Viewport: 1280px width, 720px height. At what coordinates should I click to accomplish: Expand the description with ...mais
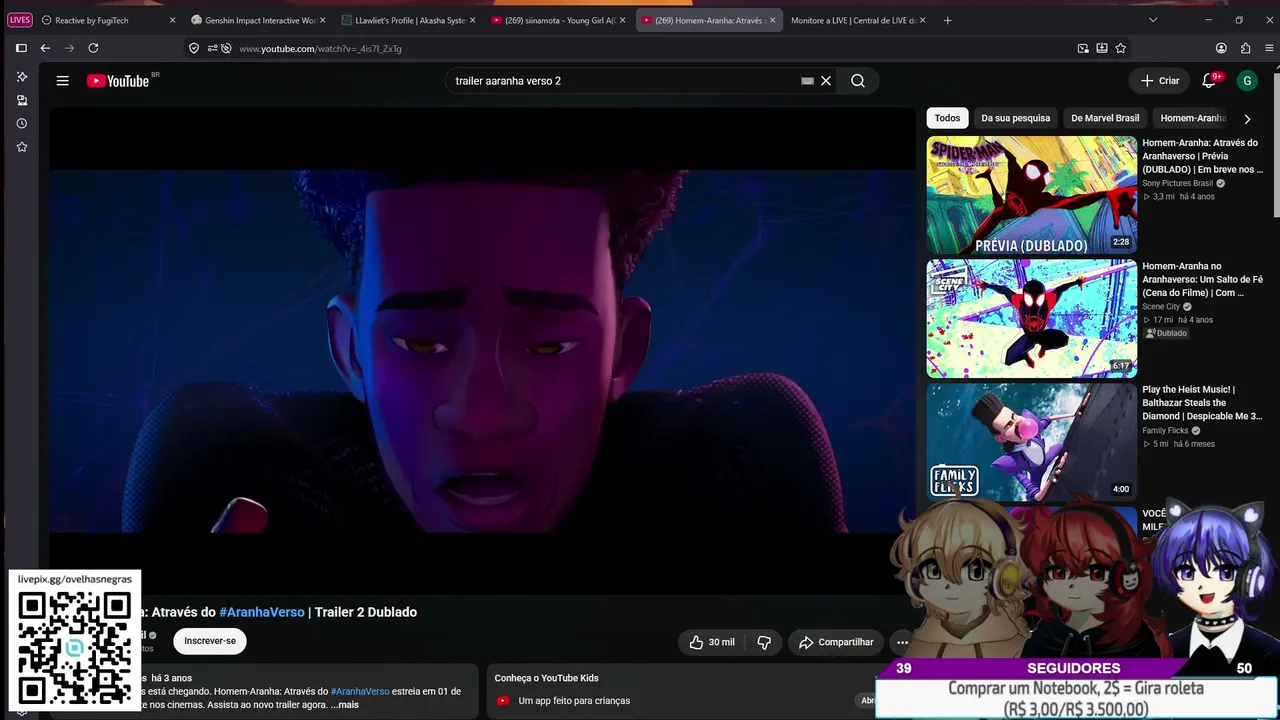pos(345,705)
